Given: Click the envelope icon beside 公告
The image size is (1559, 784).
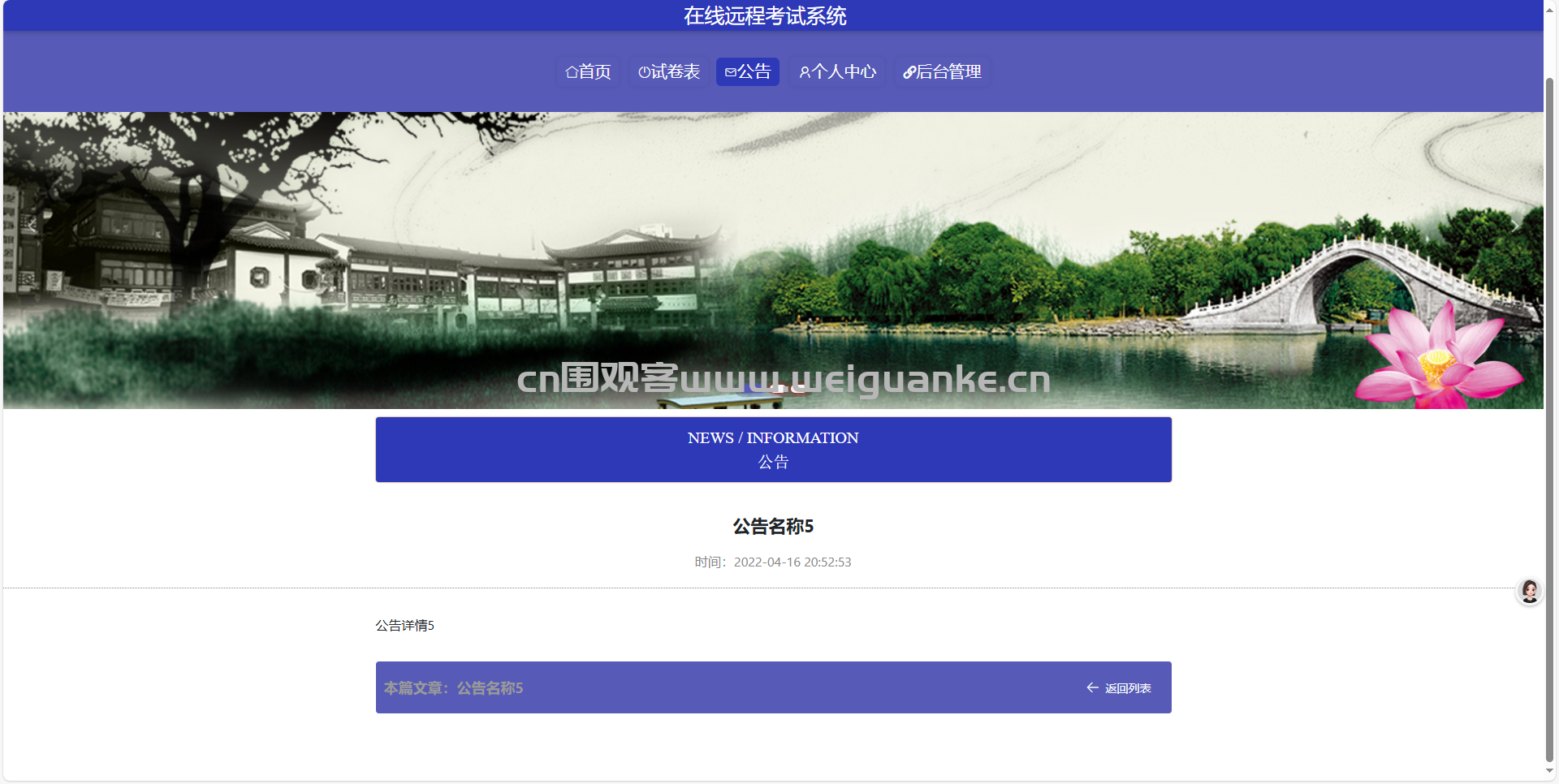Looking at the screenshot, I should pos(731,72).
